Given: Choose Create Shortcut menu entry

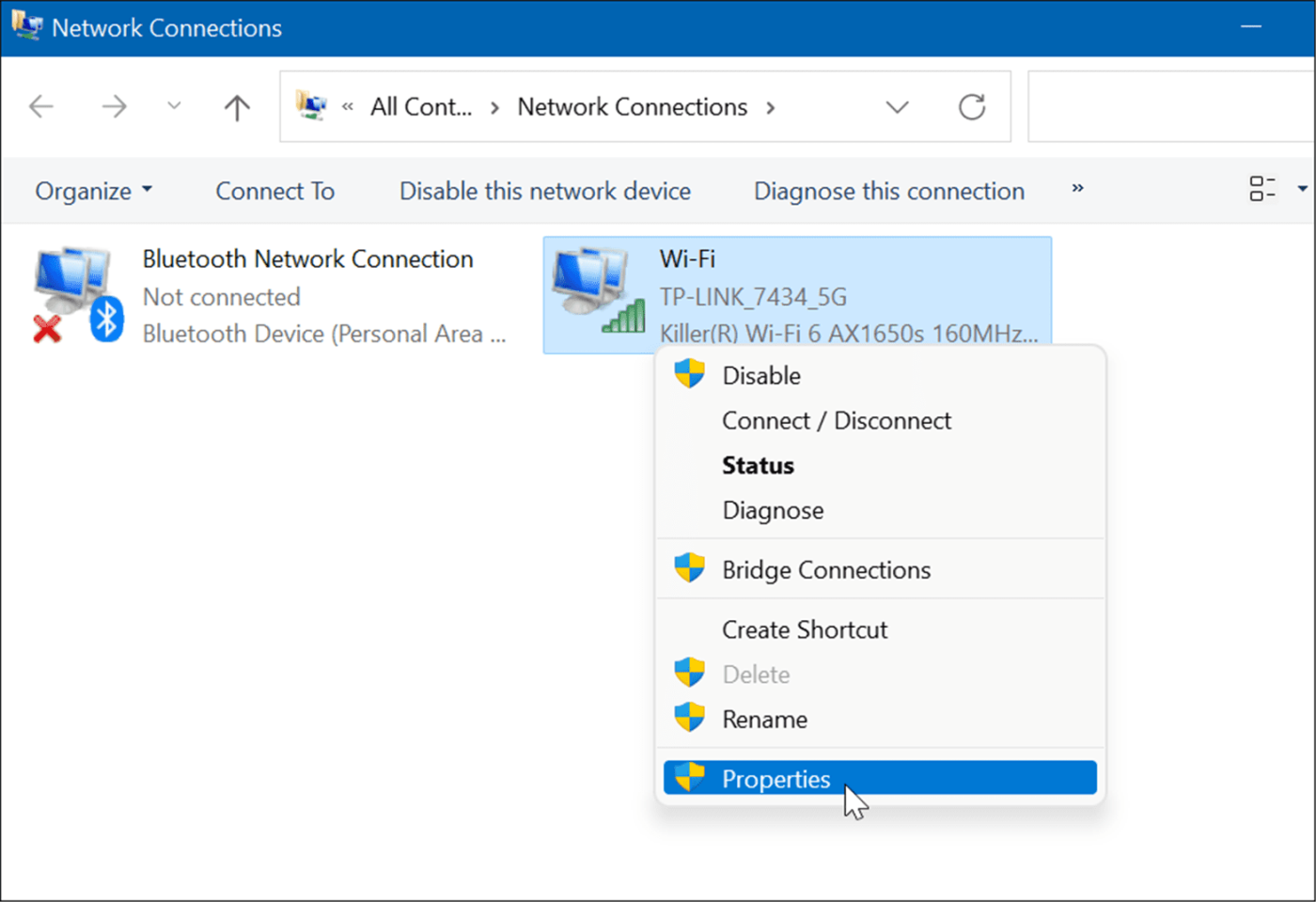Looking at the screenshot, I should click(880, 630).
